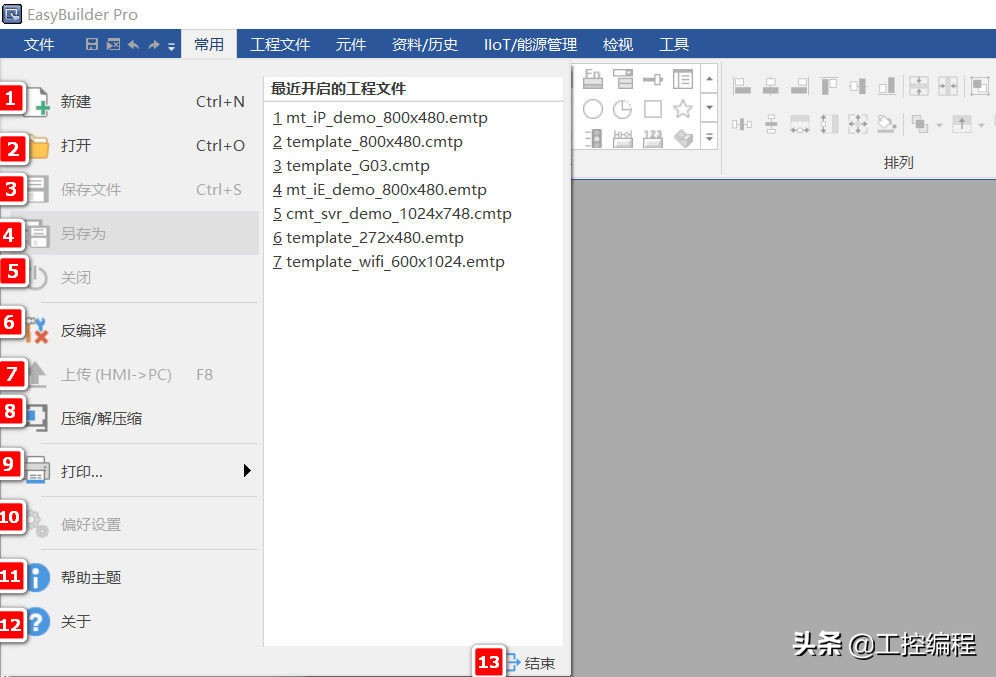The height and width of the screenshot is (677, 996).
Task: Click the compile icon next to save
Action: click(x=113, y=44)
